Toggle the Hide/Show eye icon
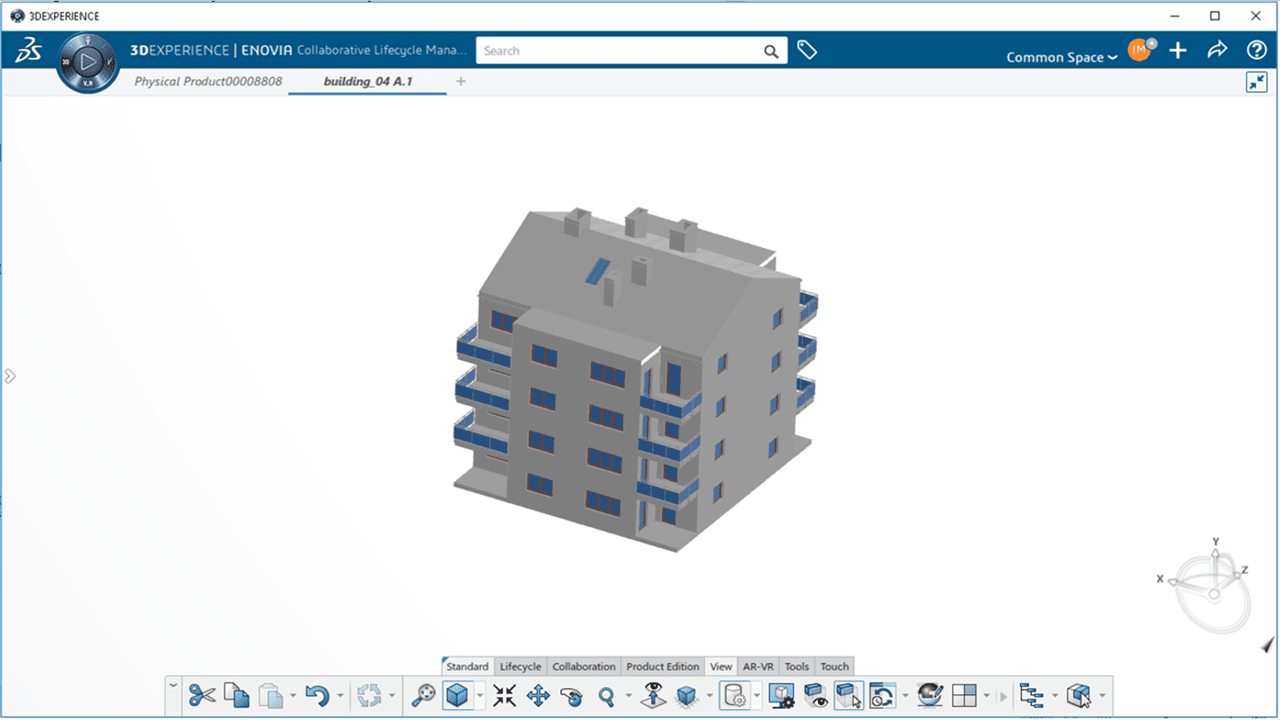The image size is (1280, 720). pos(816,695)
